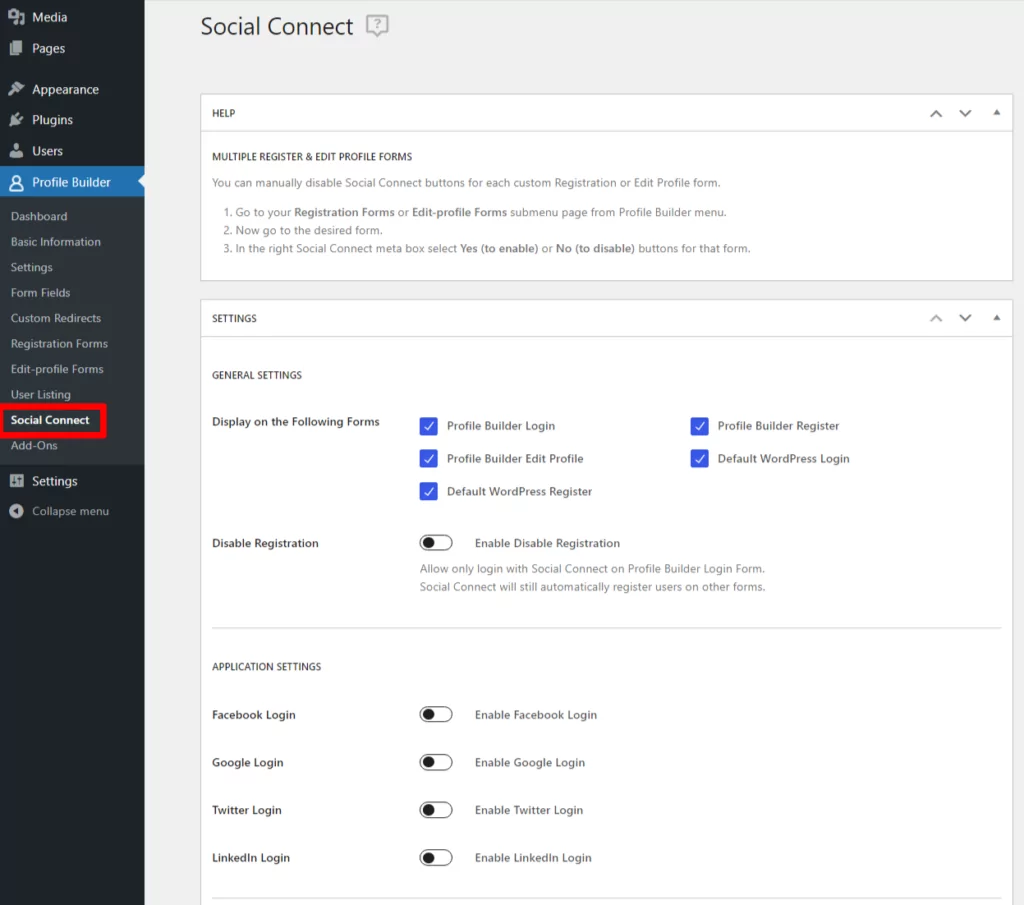Enable the LinkedIn Login switch
The height and width of the screenshot is (905, 1024).
[x=436, y=857]
